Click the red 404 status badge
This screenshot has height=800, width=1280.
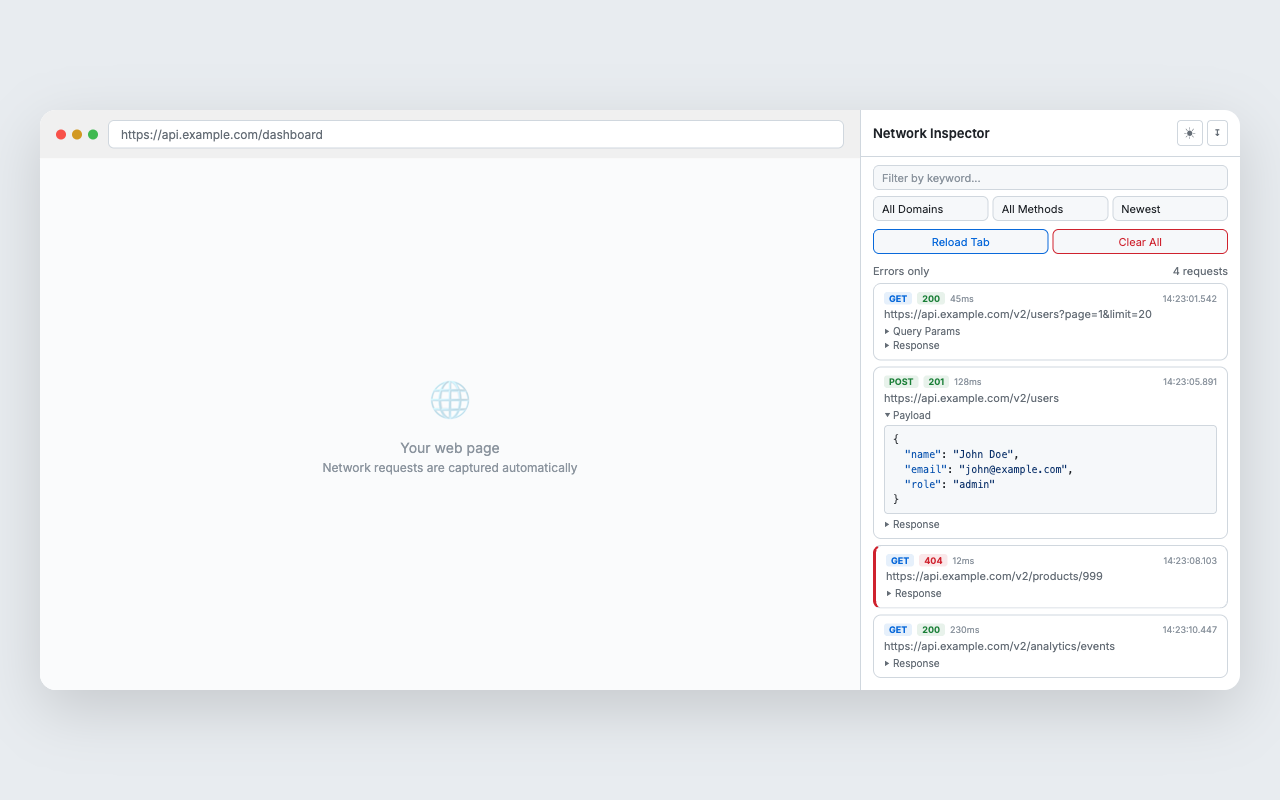933,561
